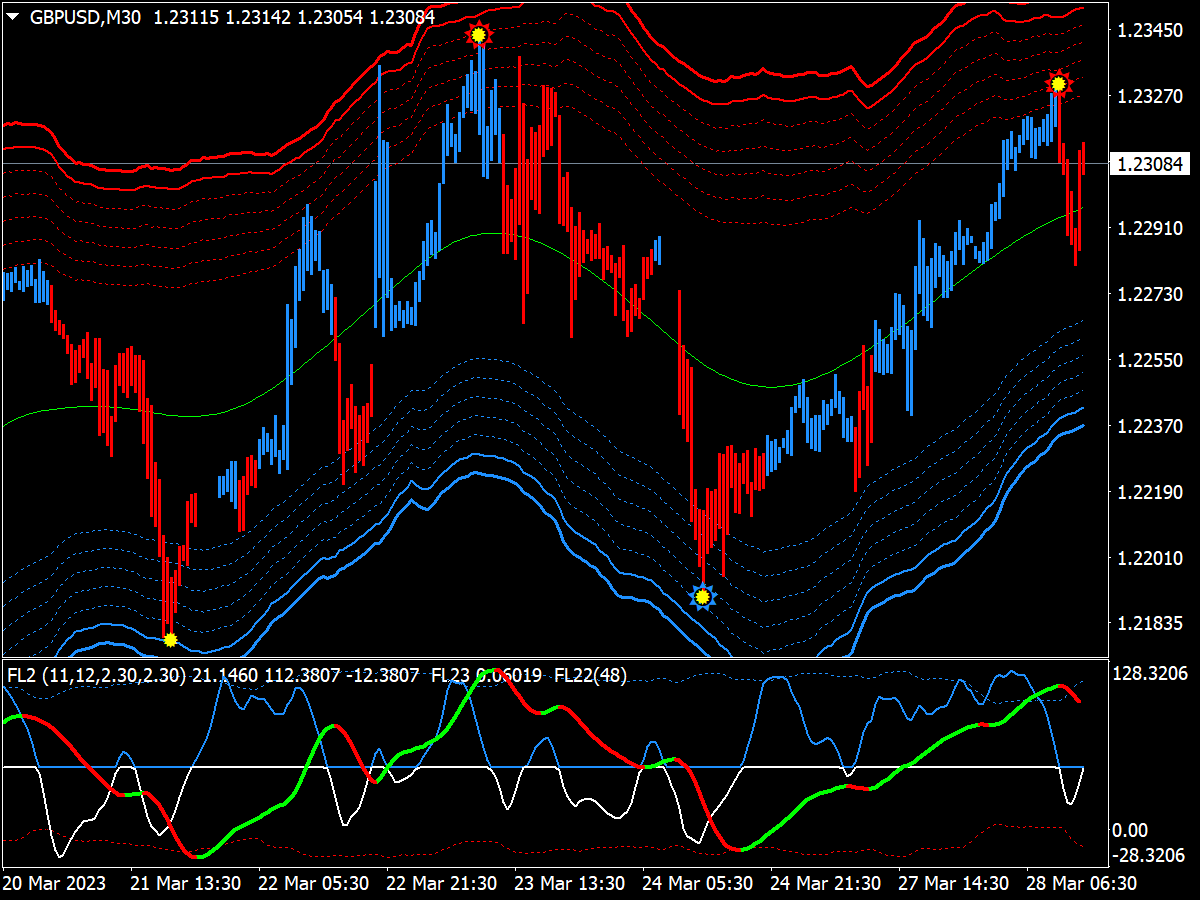Click the -28.3206 indicator scale value
Viewport: 1200px width, 900px height.
click(1150, 856)
